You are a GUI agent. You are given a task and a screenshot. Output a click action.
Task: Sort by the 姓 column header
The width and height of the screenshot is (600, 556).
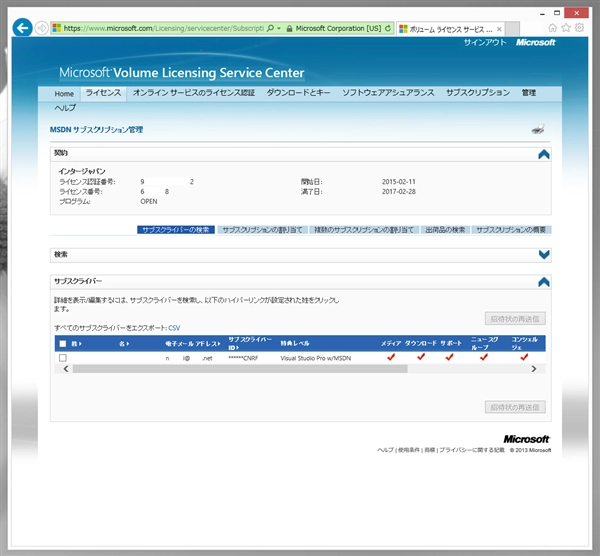(77, 344)
